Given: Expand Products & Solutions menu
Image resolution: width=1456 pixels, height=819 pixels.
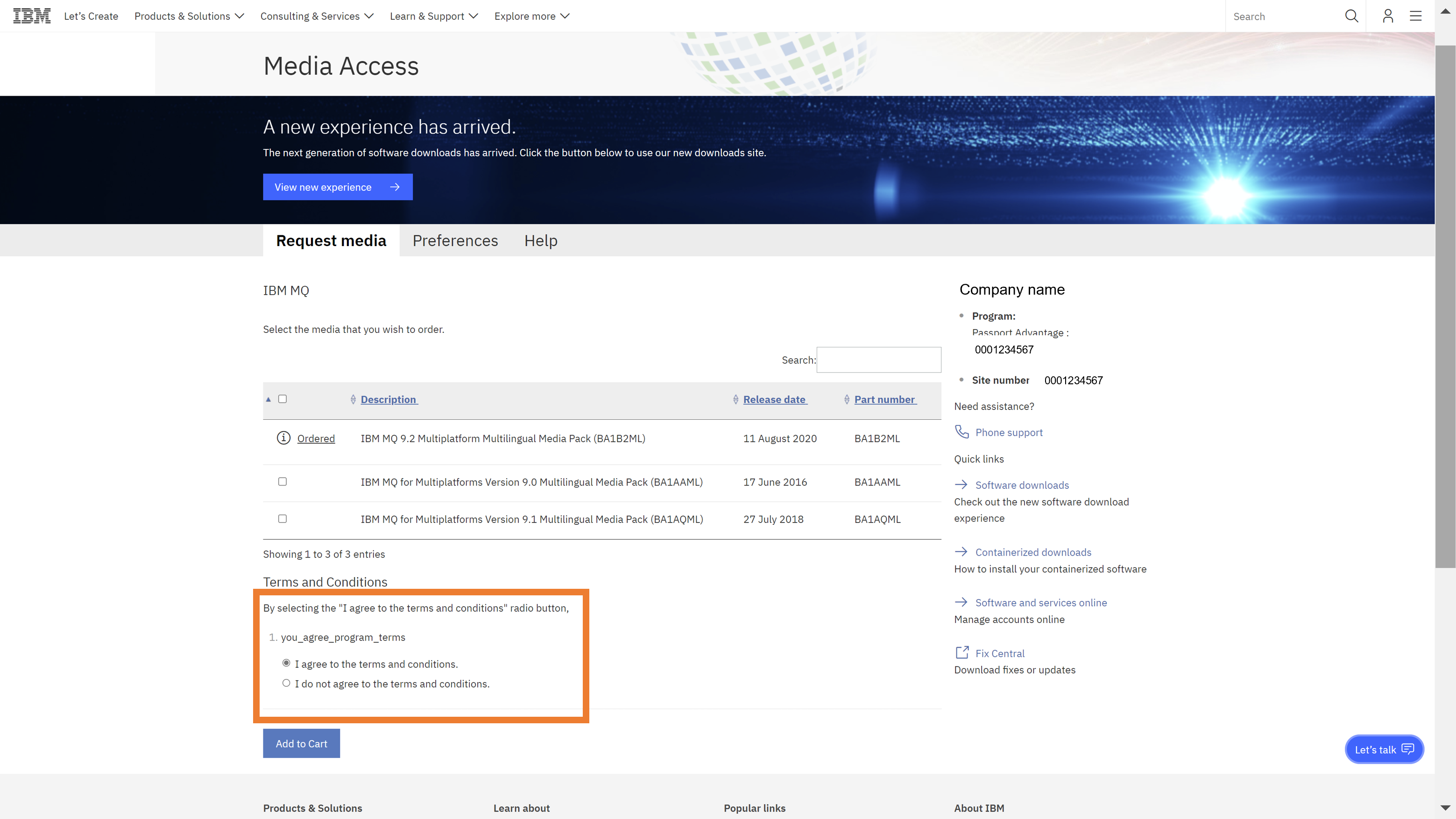Looking at the screenshot, I should pos(189,16).
